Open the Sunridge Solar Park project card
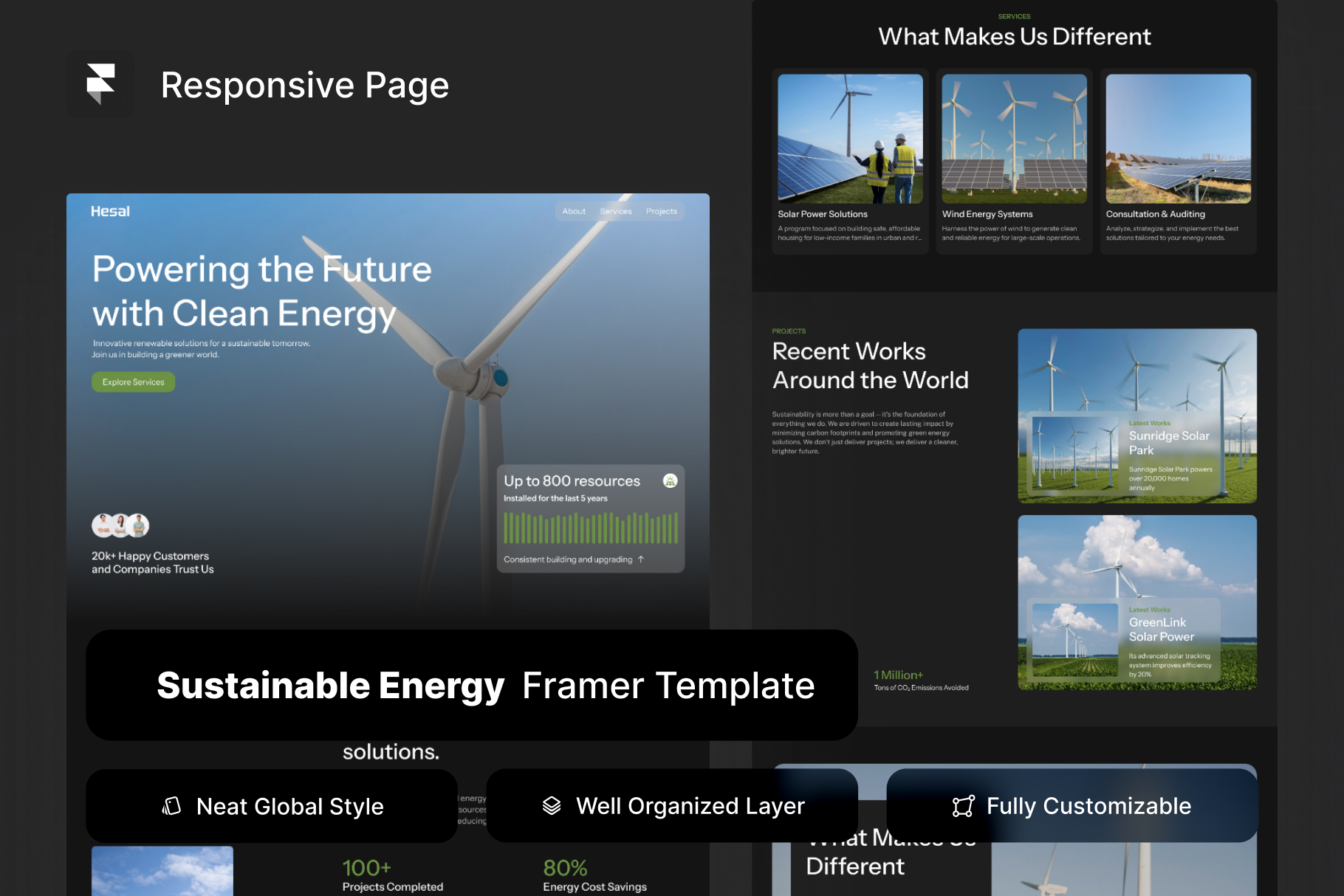1344x896 pixels. coord(1136,416)
